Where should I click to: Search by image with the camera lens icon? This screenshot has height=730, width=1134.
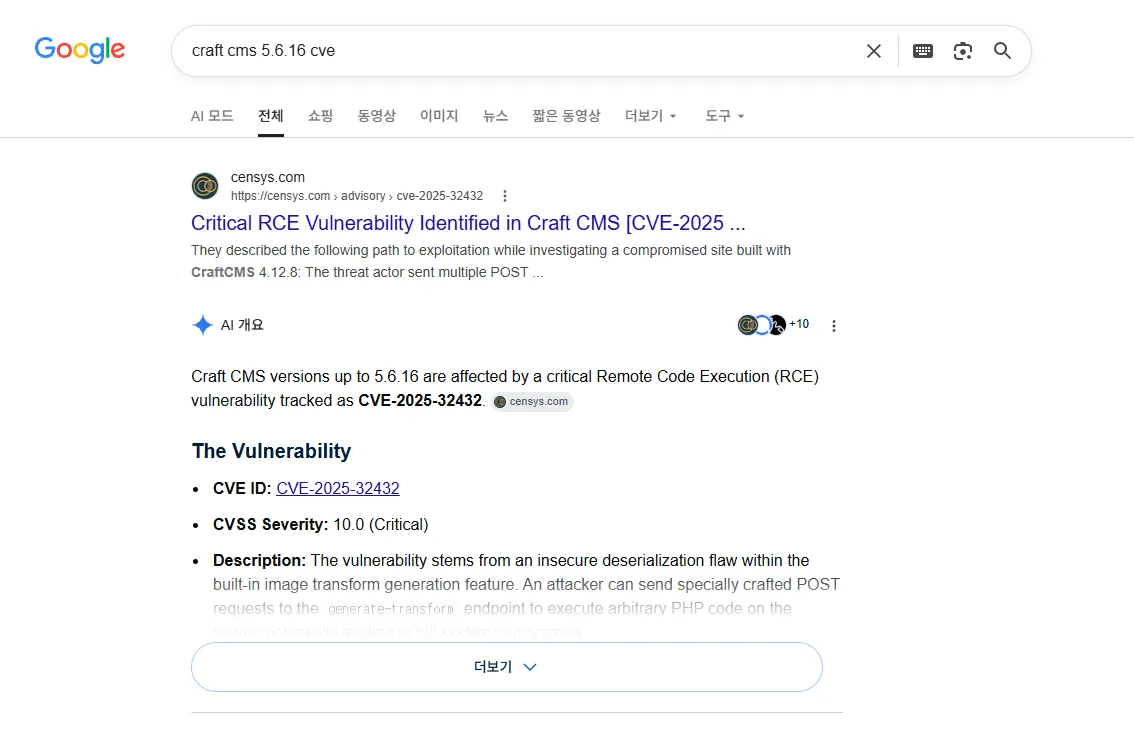963,51
